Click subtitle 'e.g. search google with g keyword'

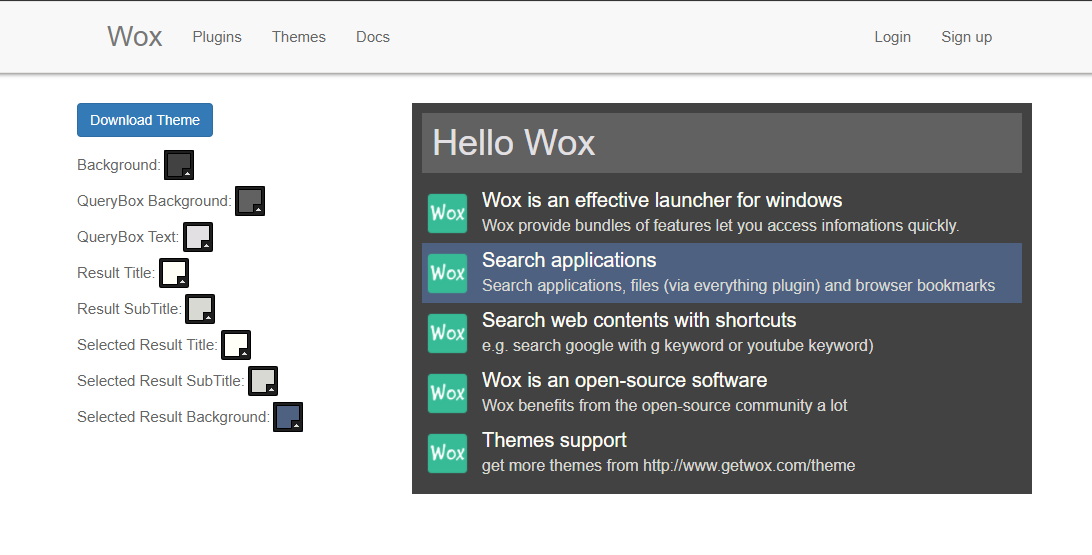pos(678,345)
